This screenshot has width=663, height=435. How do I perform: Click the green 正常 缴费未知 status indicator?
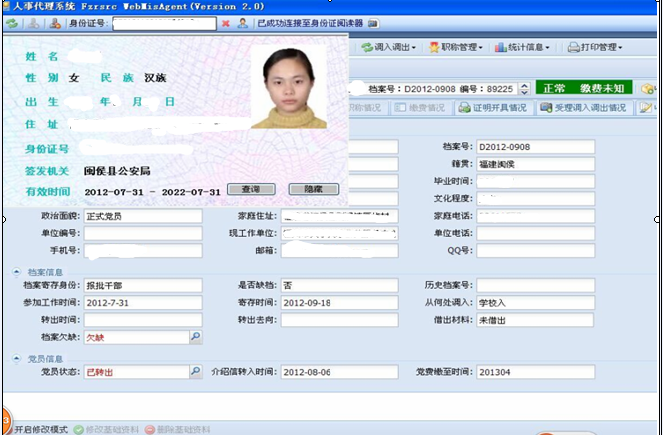coord(585,88)
